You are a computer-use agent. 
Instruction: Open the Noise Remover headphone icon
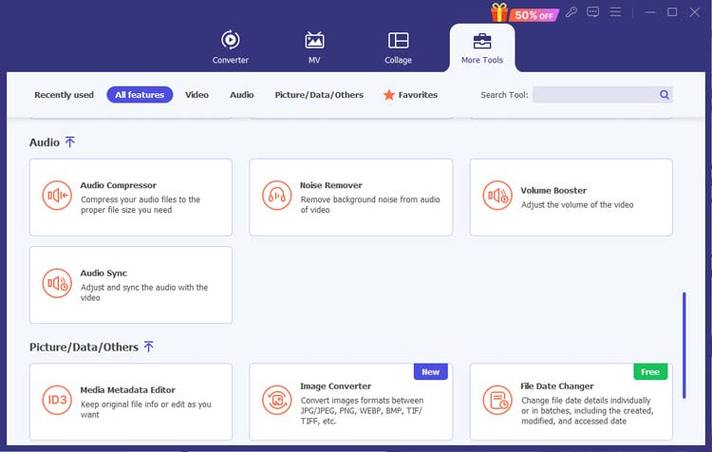coord(277,195)
